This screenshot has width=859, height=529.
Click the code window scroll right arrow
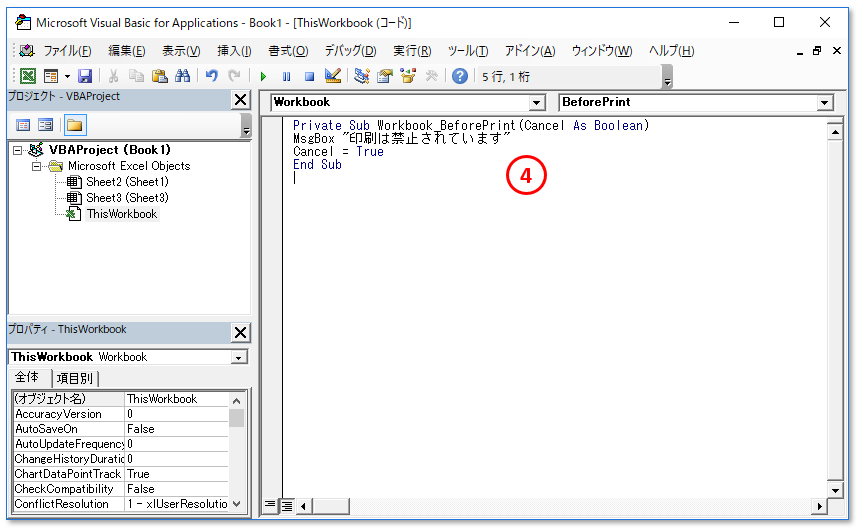tap(819, 506)
